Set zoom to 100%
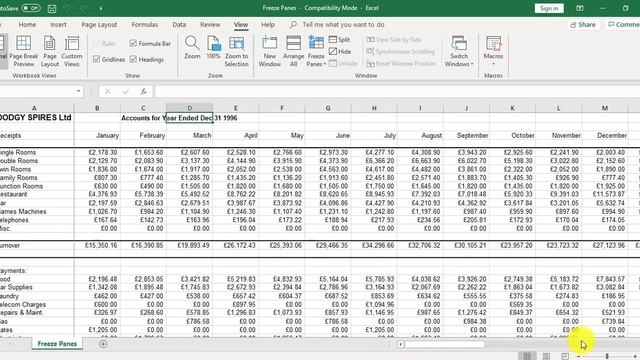Viewport: 640px width, 360px height. (x=213, y=47)
